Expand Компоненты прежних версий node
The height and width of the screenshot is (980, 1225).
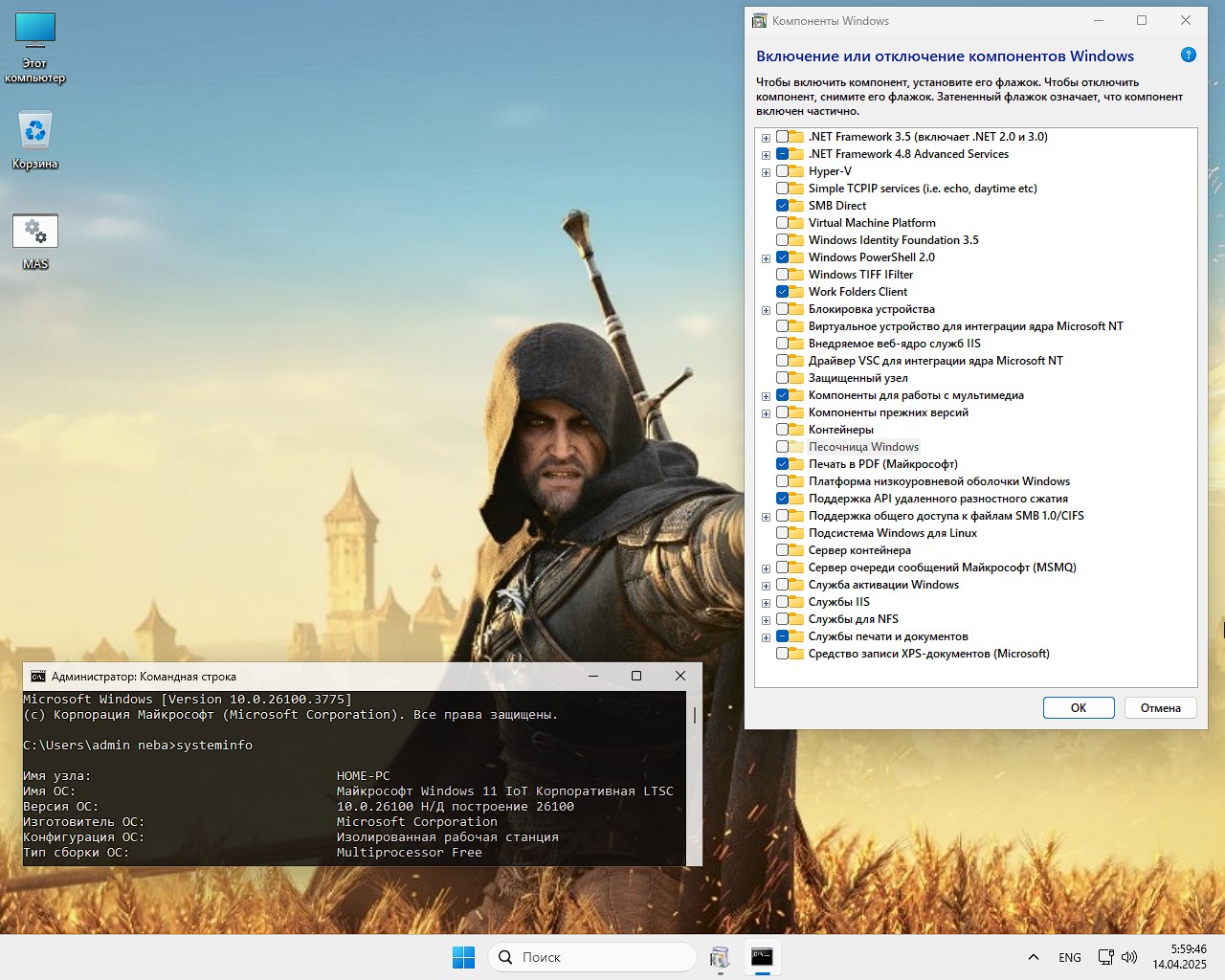pyautogui.click(x=766, y=413)
